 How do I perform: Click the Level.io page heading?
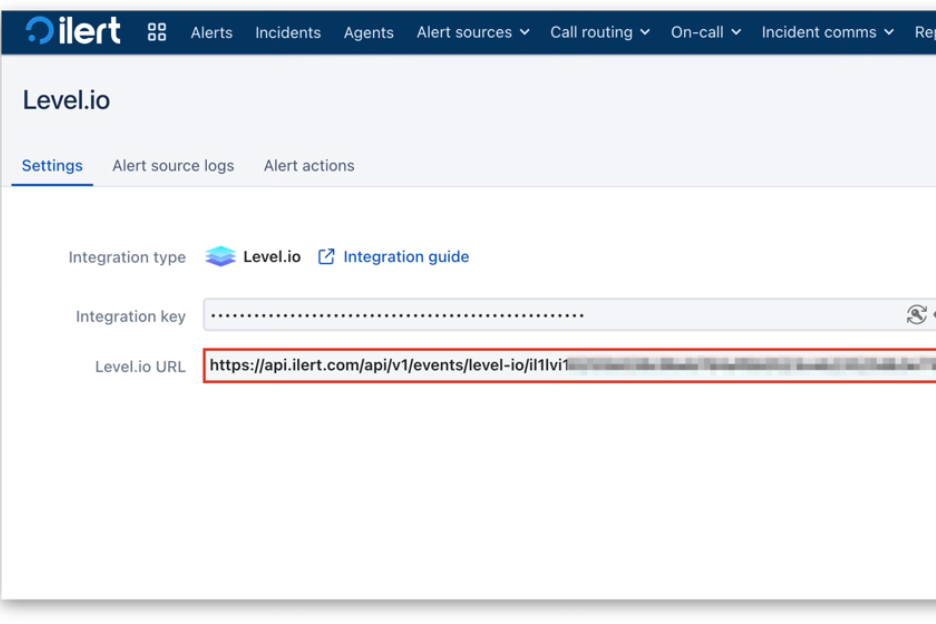click(x=66, y=100)
